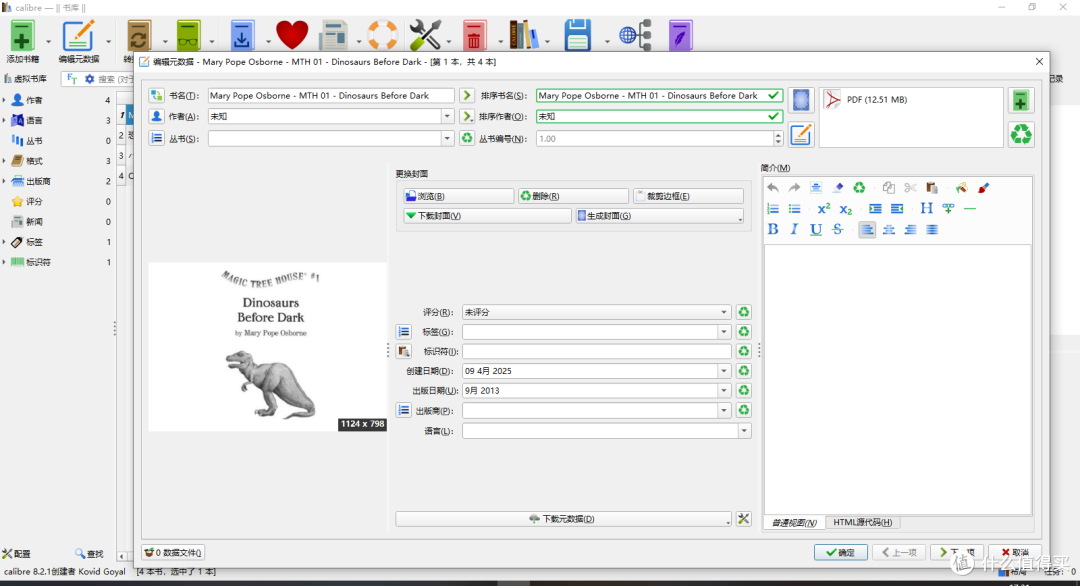Screen dimensions: 1080x586
Task: Click the Dinosaurs Before Dark cover thumbnail
Action: pos(267,347)
